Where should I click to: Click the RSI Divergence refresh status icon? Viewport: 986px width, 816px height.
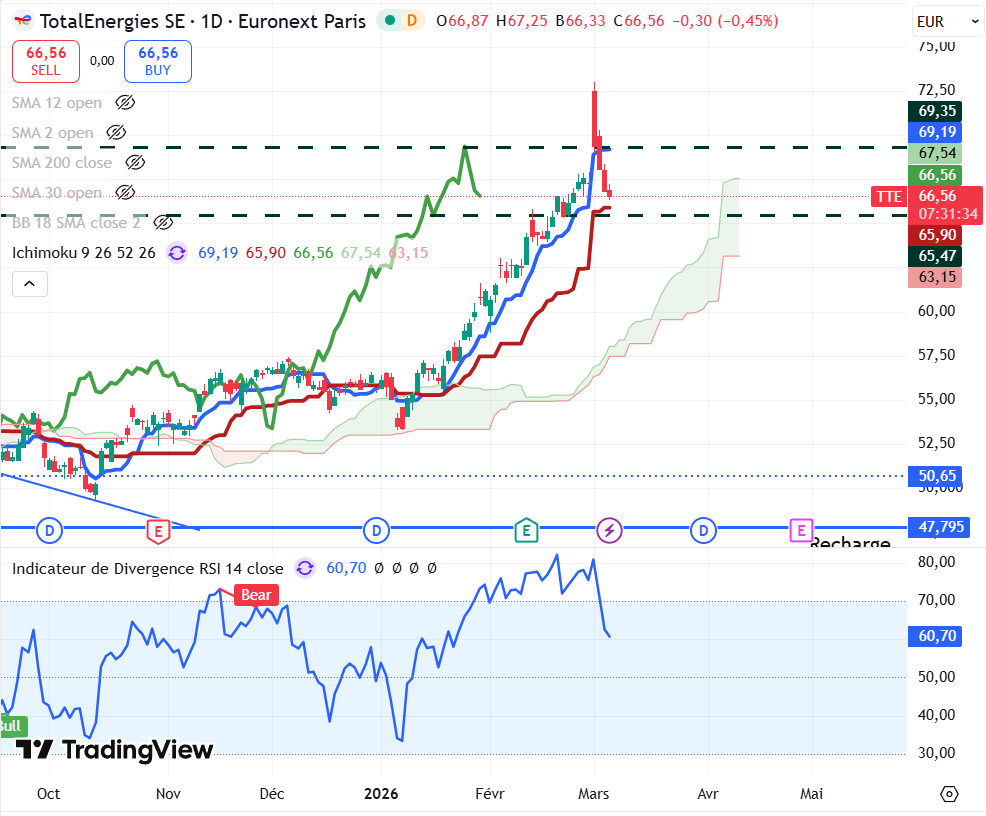305,568
